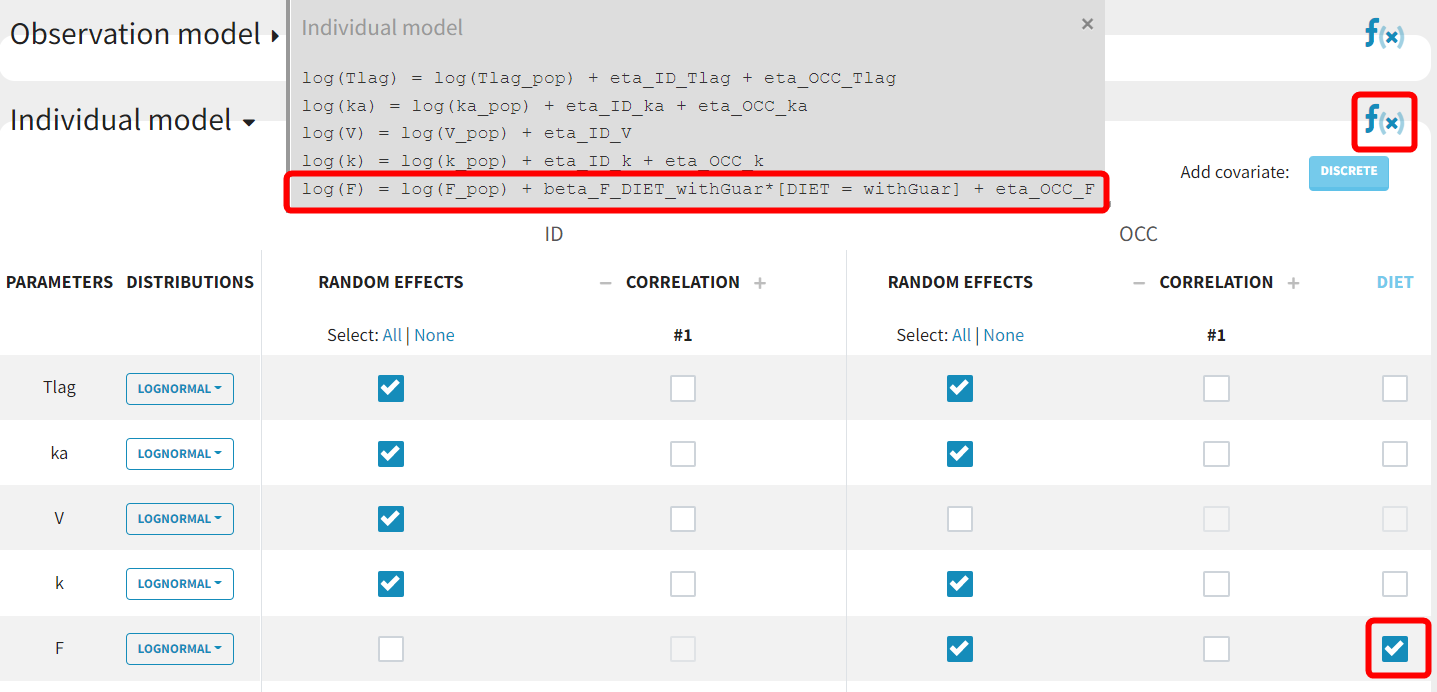This screenshot has height=692, width=1437.
Task: Select All ID random effects link
Action: [x=392, y=335]
